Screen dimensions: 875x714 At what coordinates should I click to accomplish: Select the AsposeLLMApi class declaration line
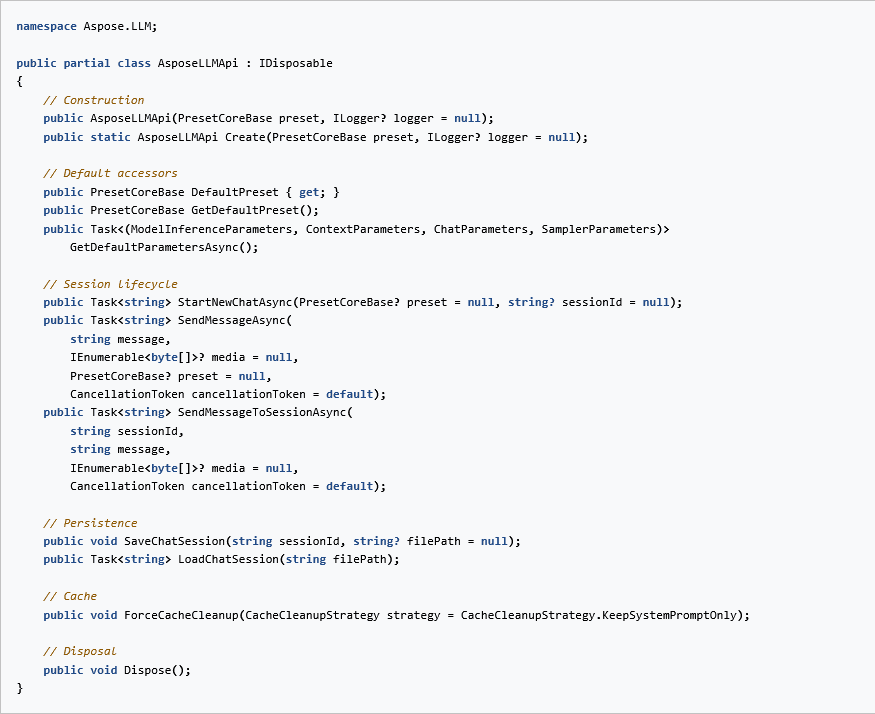pyautogui.click(x=174, y=63)
